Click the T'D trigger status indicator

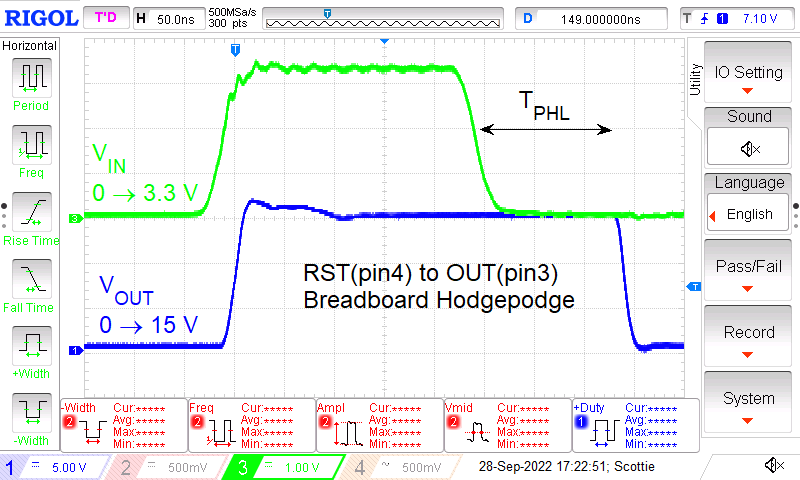(x=106, y=18)
